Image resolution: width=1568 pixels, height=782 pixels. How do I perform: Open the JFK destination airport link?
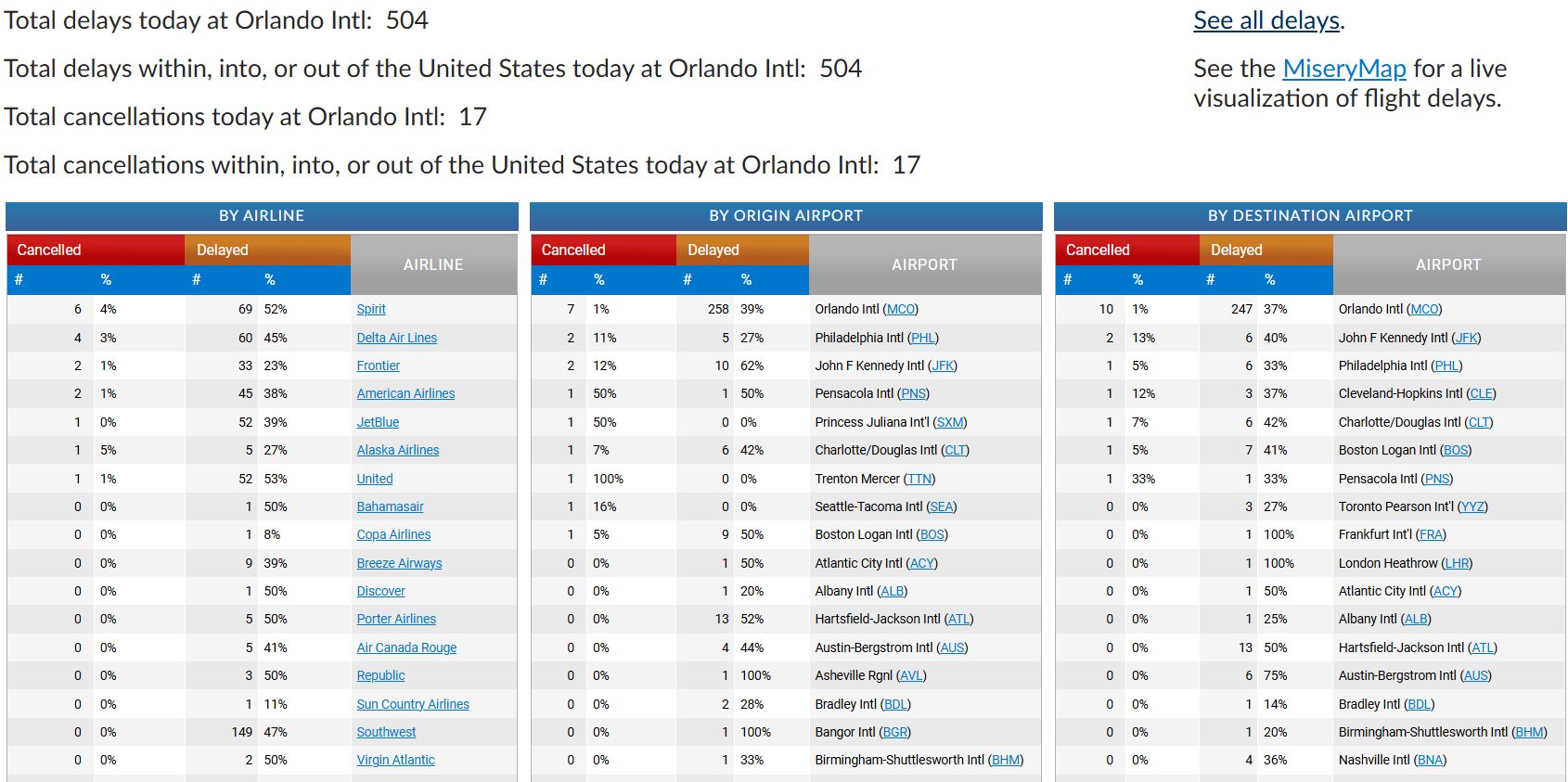(x=1466, y=338)
